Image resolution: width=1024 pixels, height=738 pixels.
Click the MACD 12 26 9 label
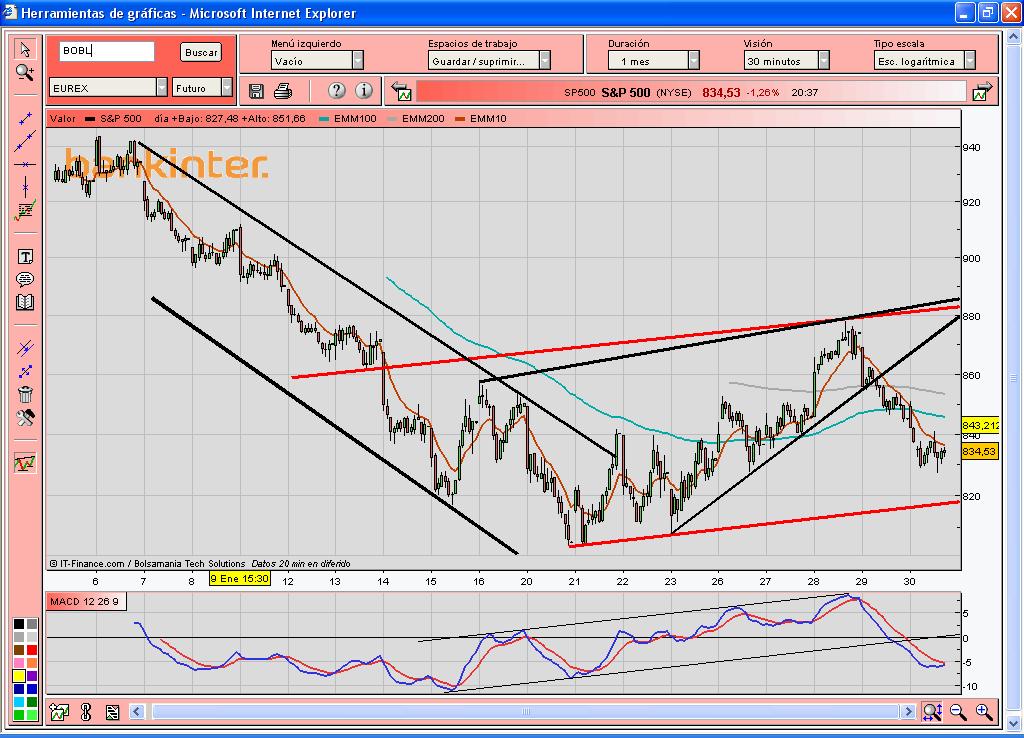pos(85,602)
